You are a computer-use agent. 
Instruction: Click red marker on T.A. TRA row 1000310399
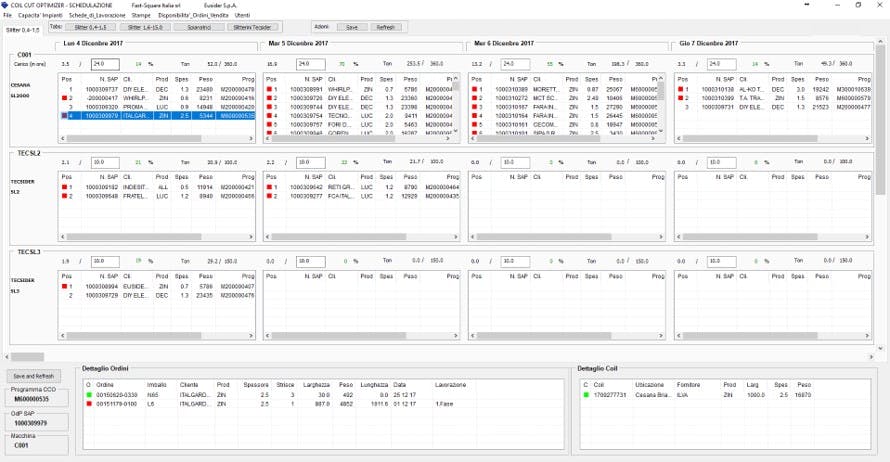(x=681, y=98)
